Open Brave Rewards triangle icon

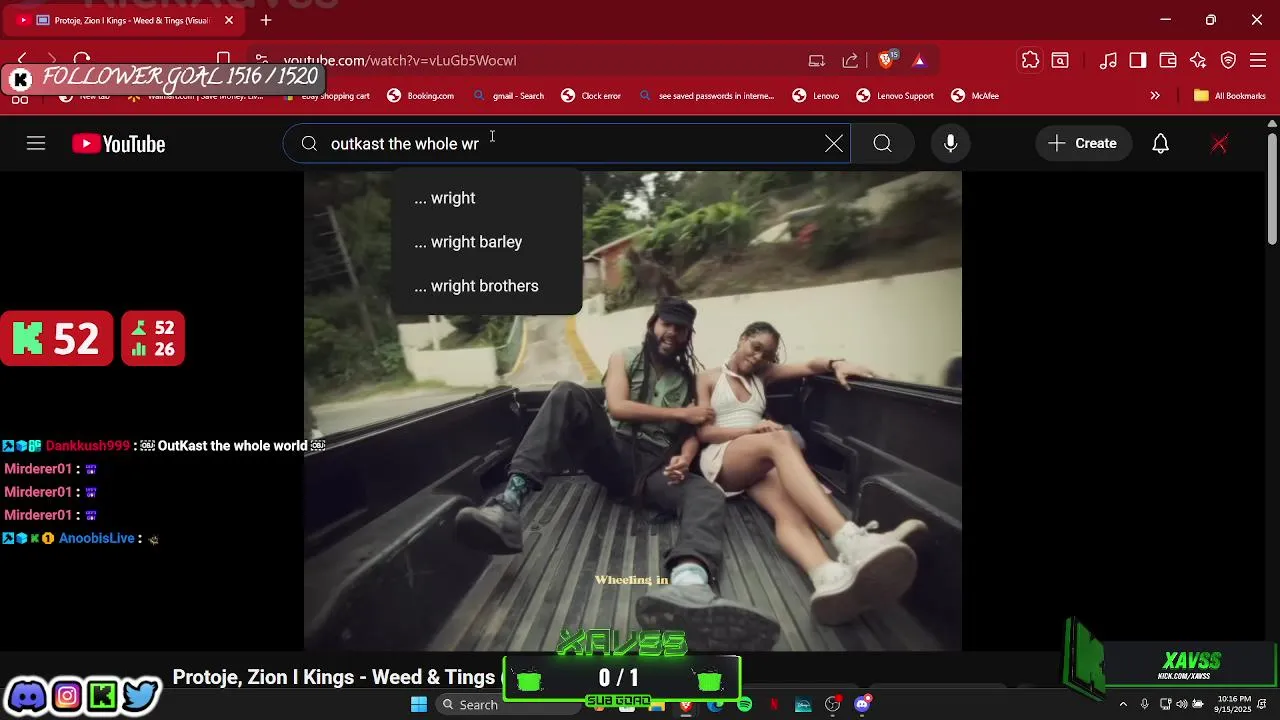(x=919, y=60)
